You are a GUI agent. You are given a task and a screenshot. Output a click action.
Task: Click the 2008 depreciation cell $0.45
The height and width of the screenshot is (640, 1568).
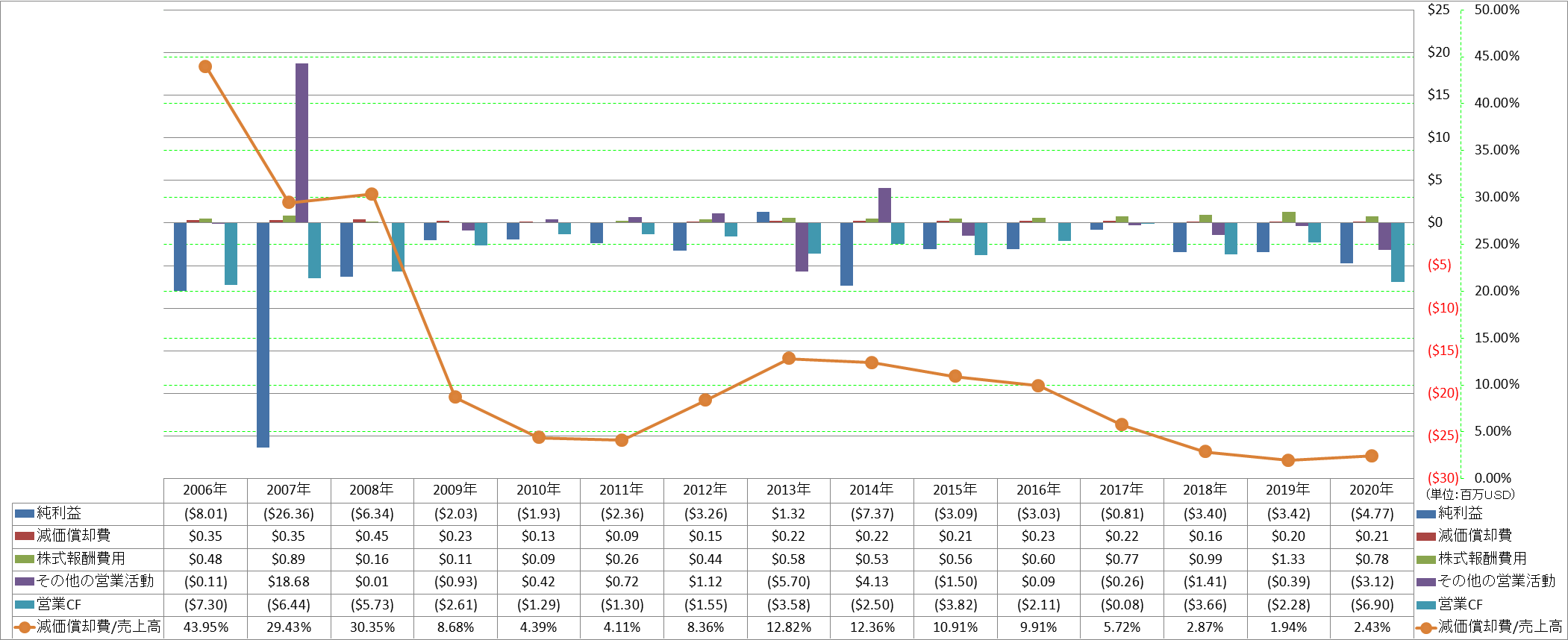372,536
